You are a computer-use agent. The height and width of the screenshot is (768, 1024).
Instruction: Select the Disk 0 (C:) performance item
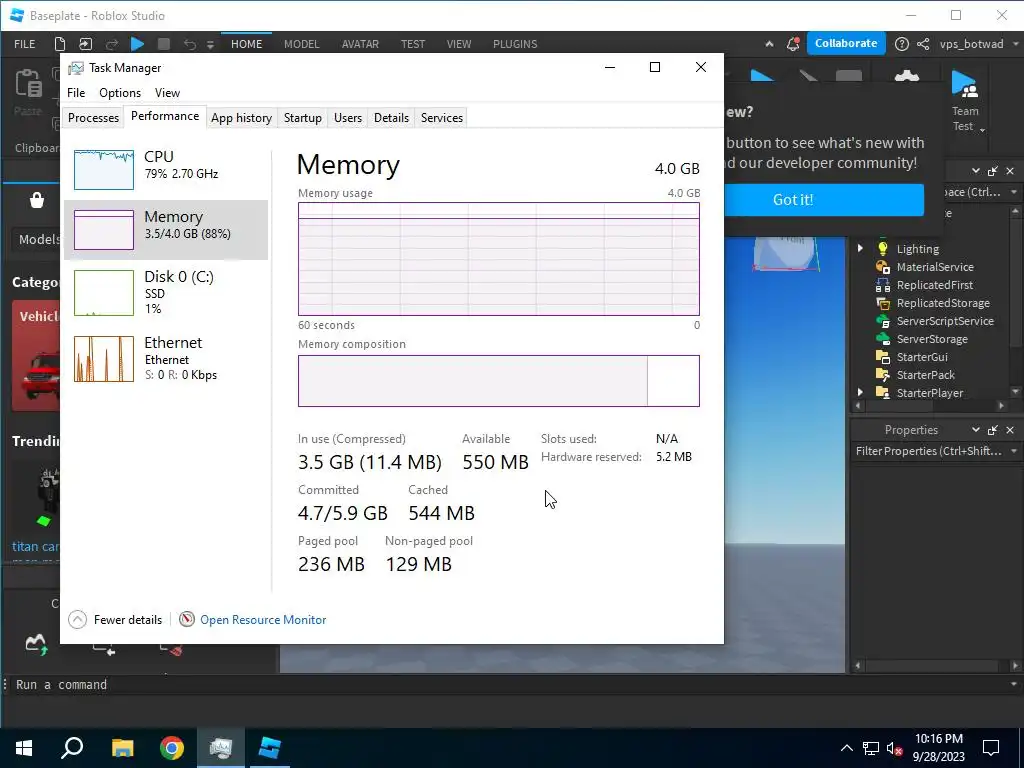(166, 292)
